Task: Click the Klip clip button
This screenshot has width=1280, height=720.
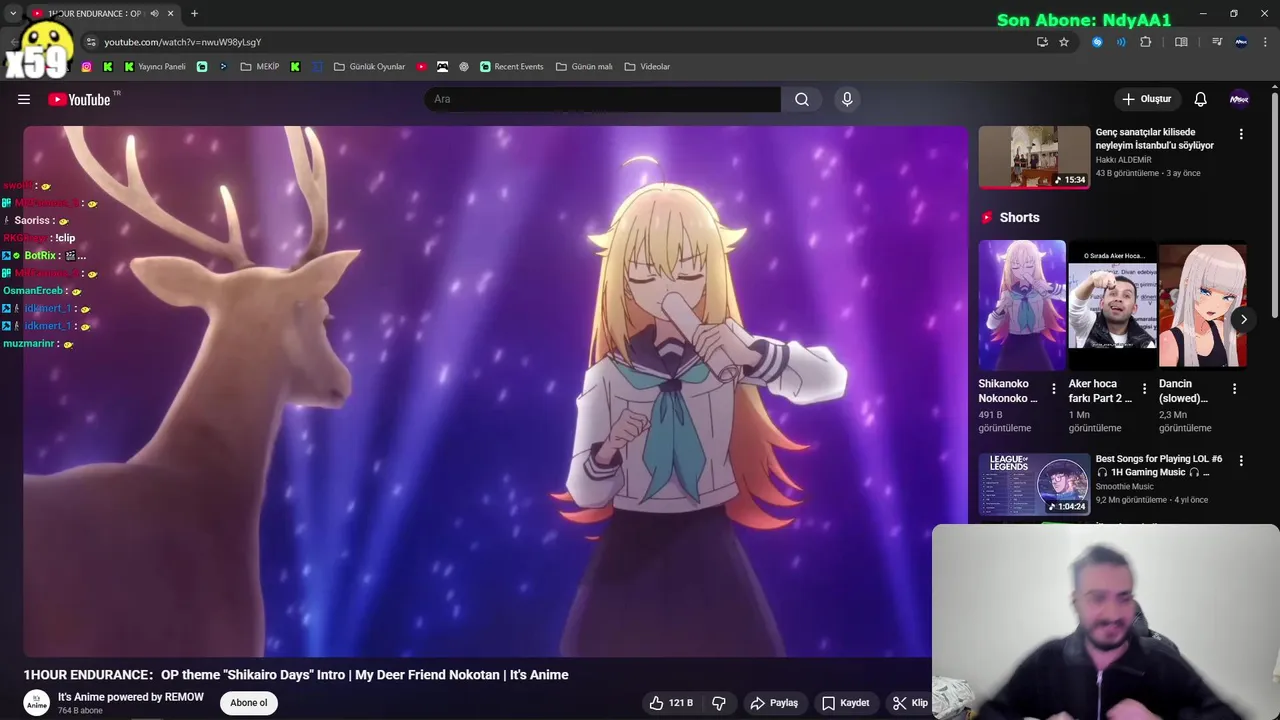Action: pyautogui.click(x=910, y=703)
